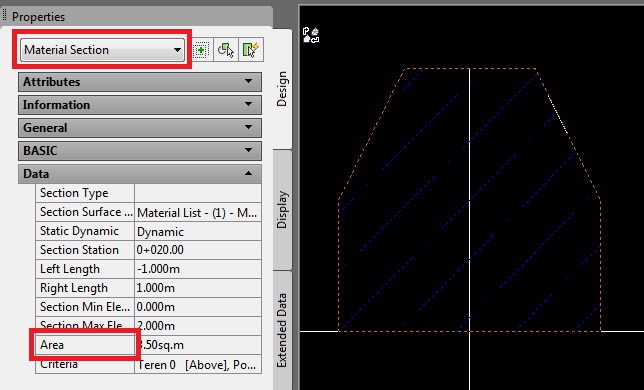Click the viewport control icon in drawing corner
The image size is (644, 390).
310,35
